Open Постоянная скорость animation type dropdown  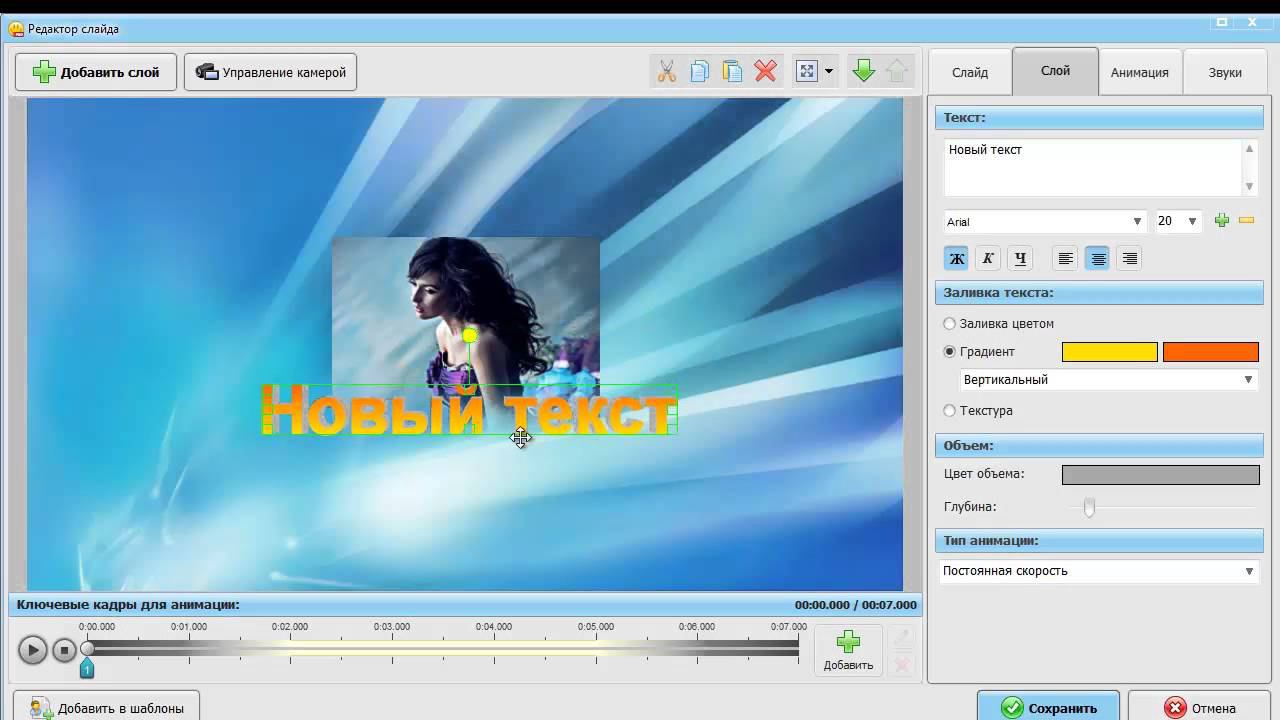[1099, 571]
